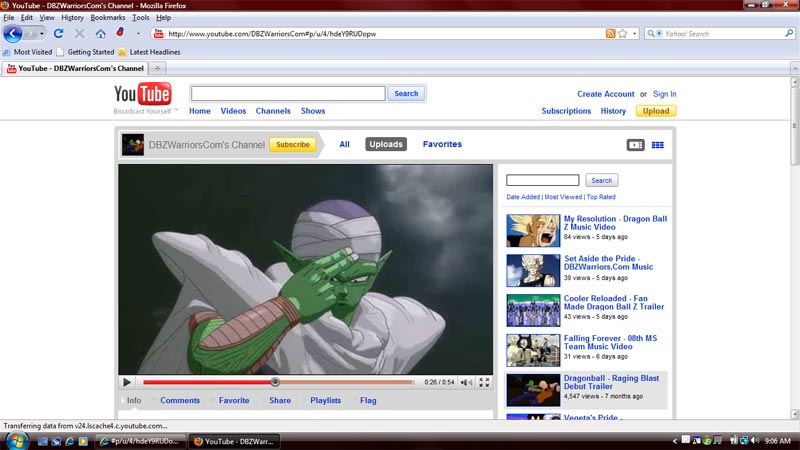The width and height of the screenshot is (800, 450).
Task: Open the Help menu
Action: tap(163, 17)
